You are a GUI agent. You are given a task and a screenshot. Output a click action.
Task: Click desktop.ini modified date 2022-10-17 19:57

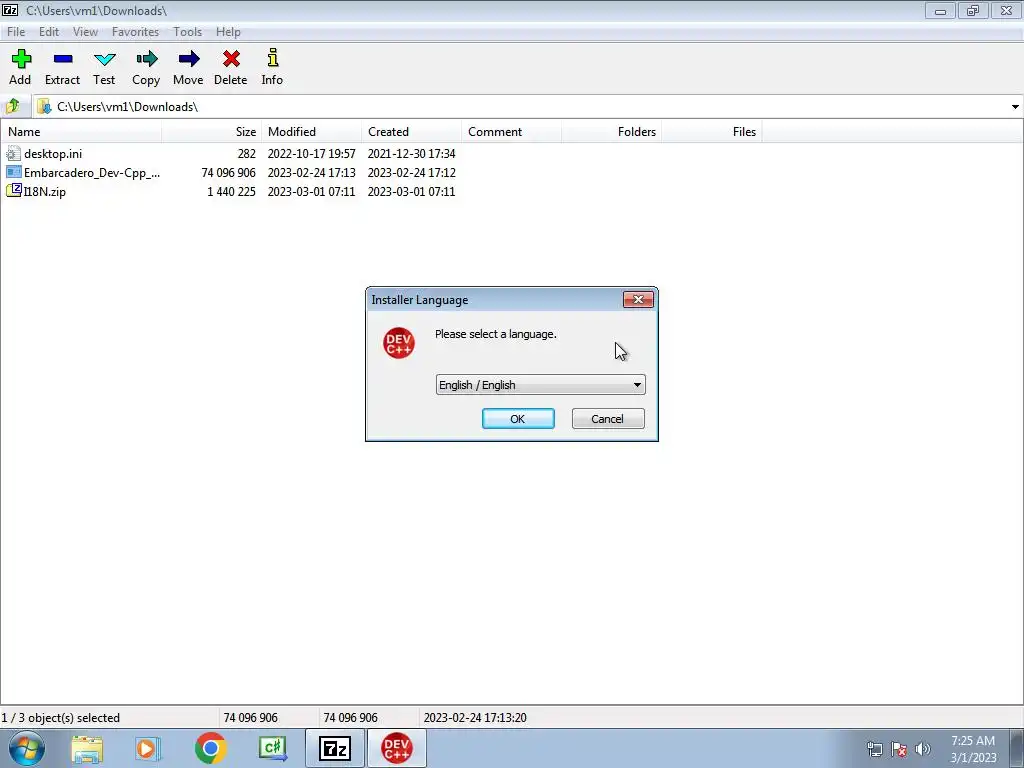click(x=312, y=153)
